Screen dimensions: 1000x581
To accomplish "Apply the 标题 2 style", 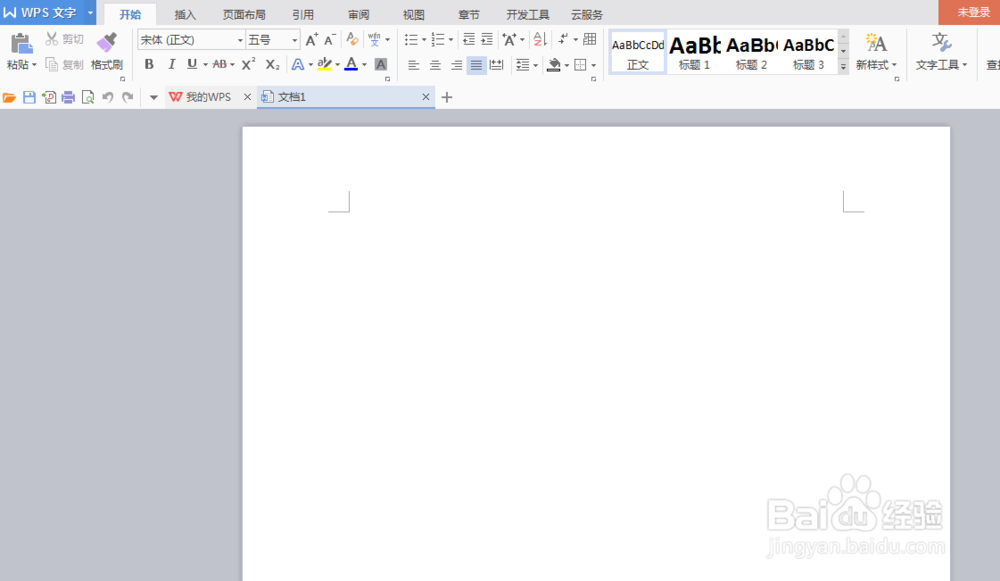I will coord(751,52).
